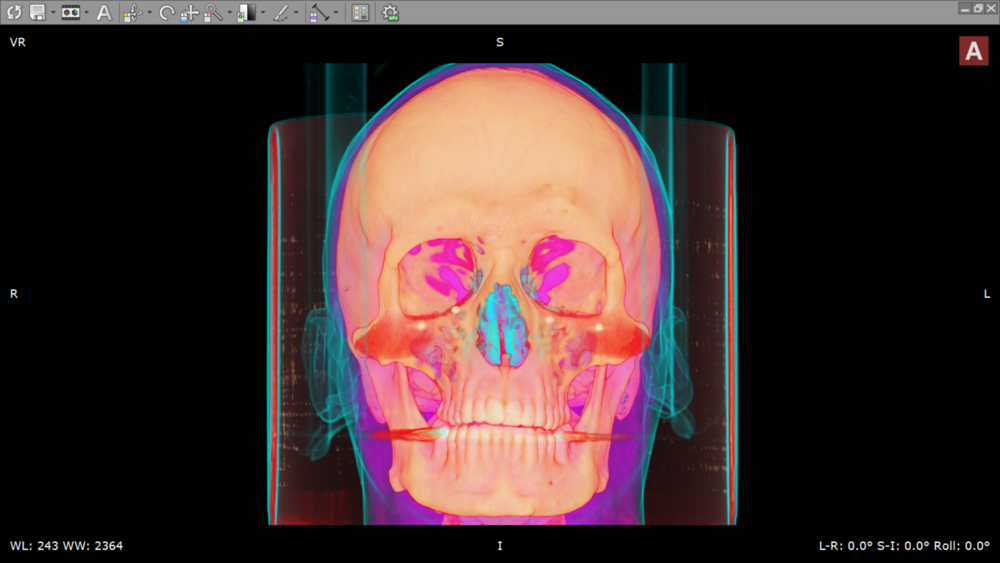Select the scalpel cutting tool

[281, 13]
